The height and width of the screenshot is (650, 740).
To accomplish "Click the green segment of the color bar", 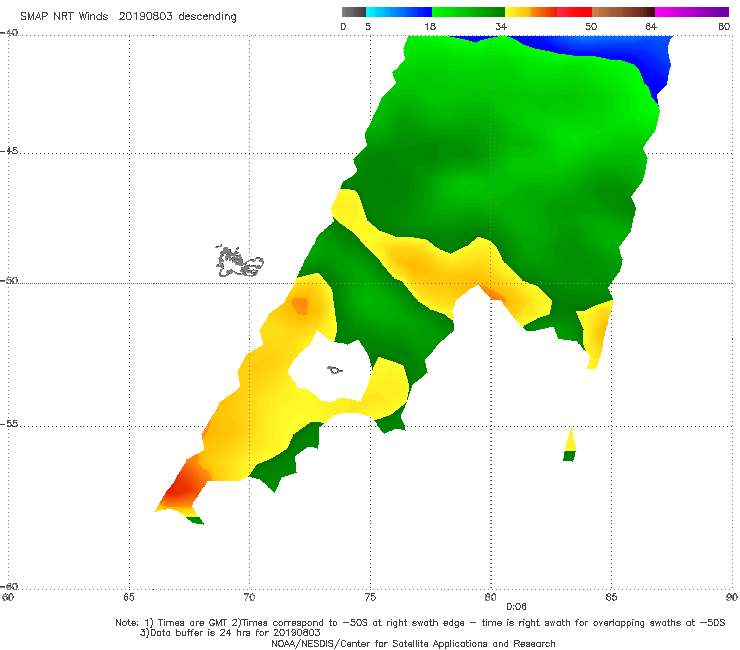I will (x=468, y=12).
